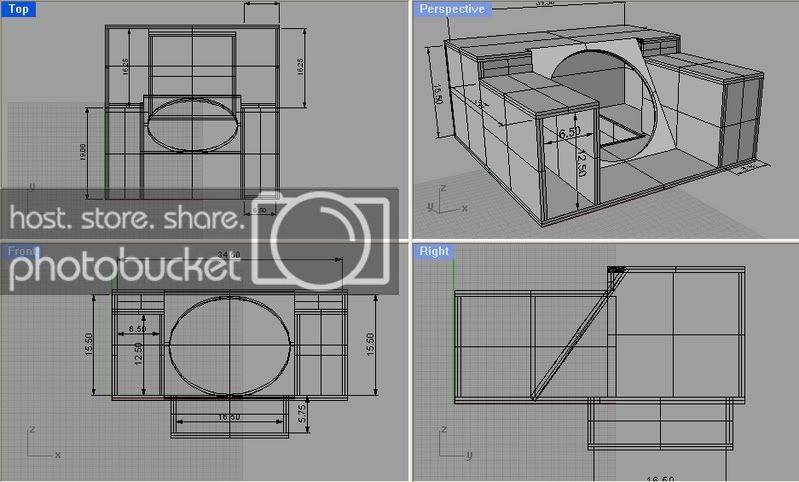Select the ellipse curve in Top view
The width and height of the screenshot is (799, 482).
[193, 125]
